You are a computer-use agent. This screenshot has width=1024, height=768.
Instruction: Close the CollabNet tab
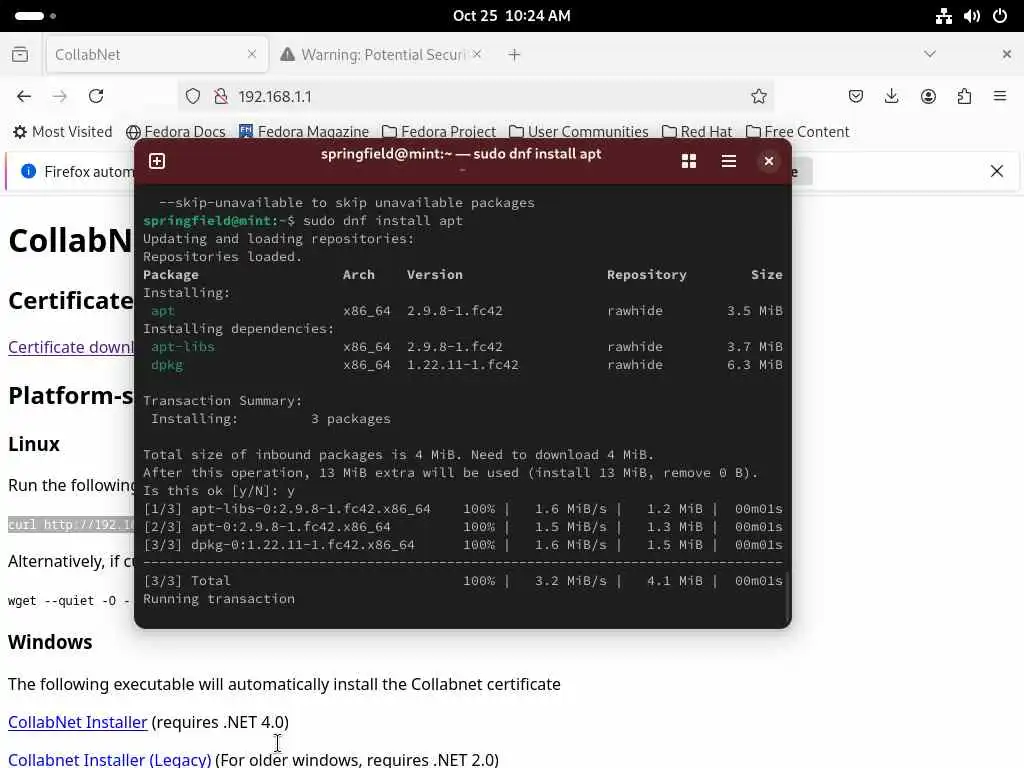click(252, 54)
